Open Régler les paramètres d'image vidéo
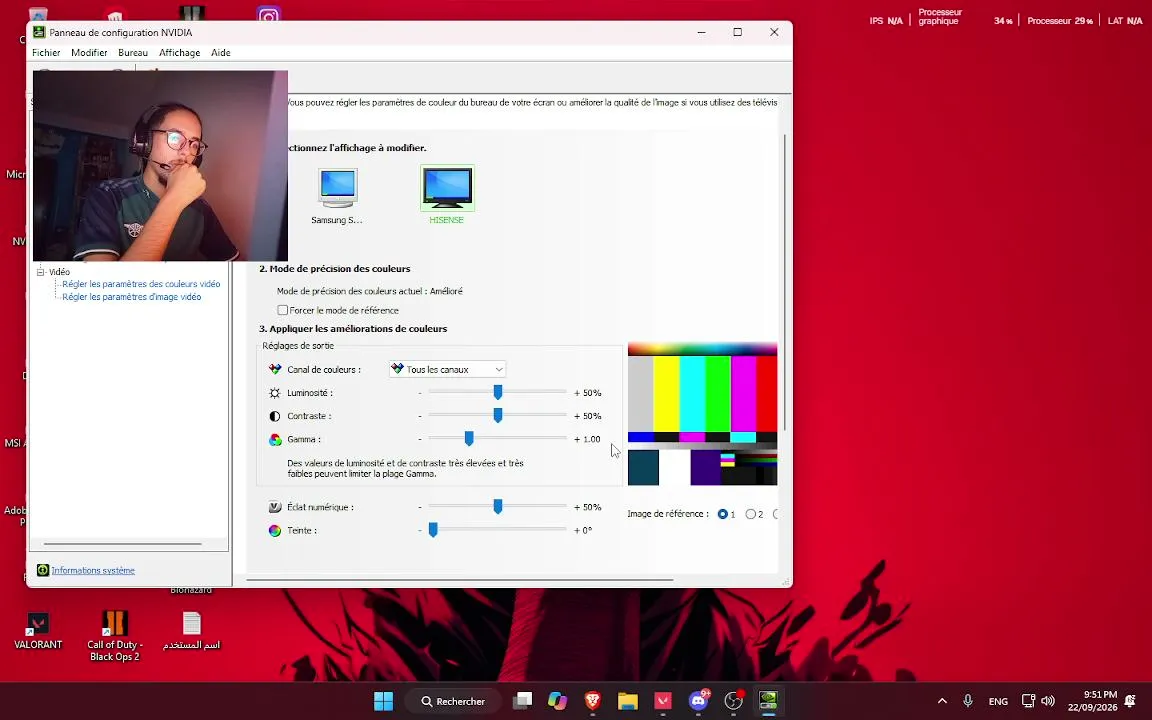This screenshot has width=1152, height=720. (x=132, y=297)
